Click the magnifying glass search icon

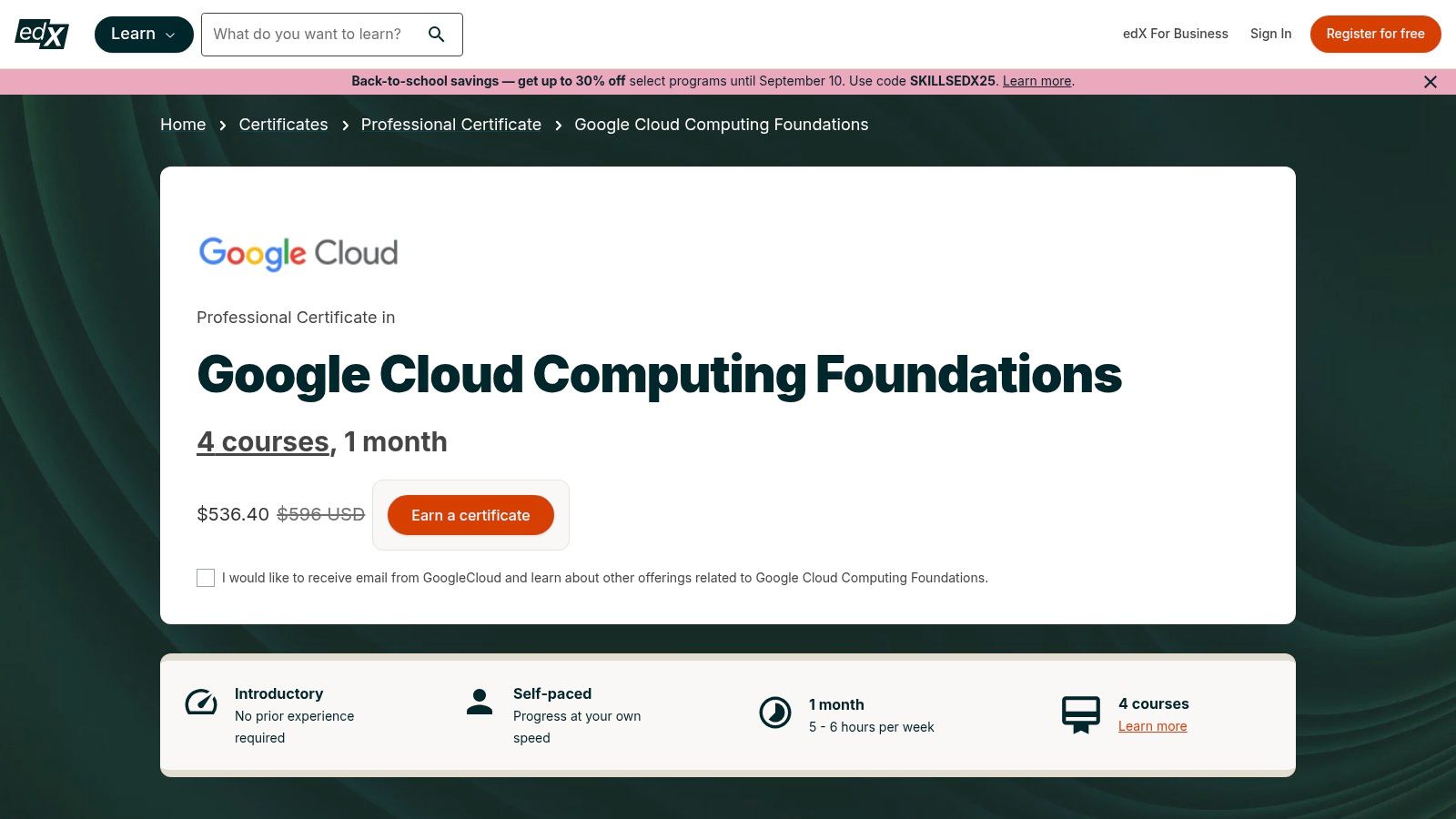[436, 35]
